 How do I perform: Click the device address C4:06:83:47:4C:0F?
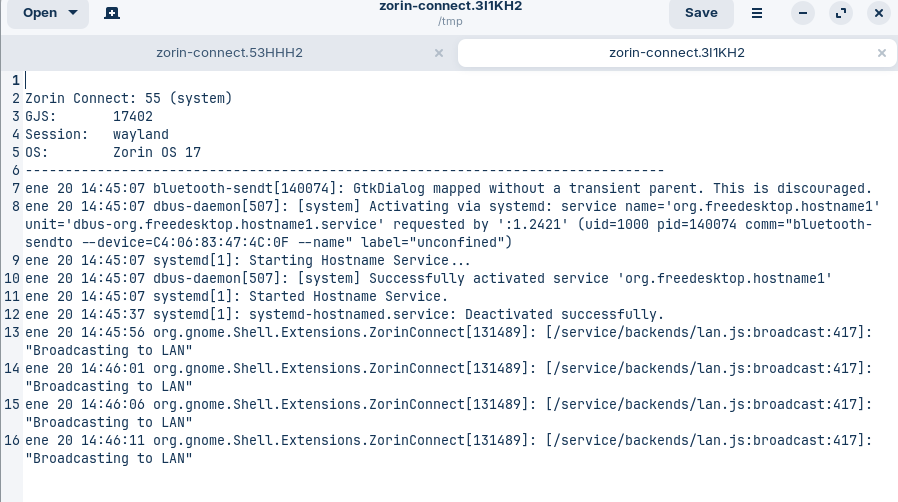tap(220, 242)
